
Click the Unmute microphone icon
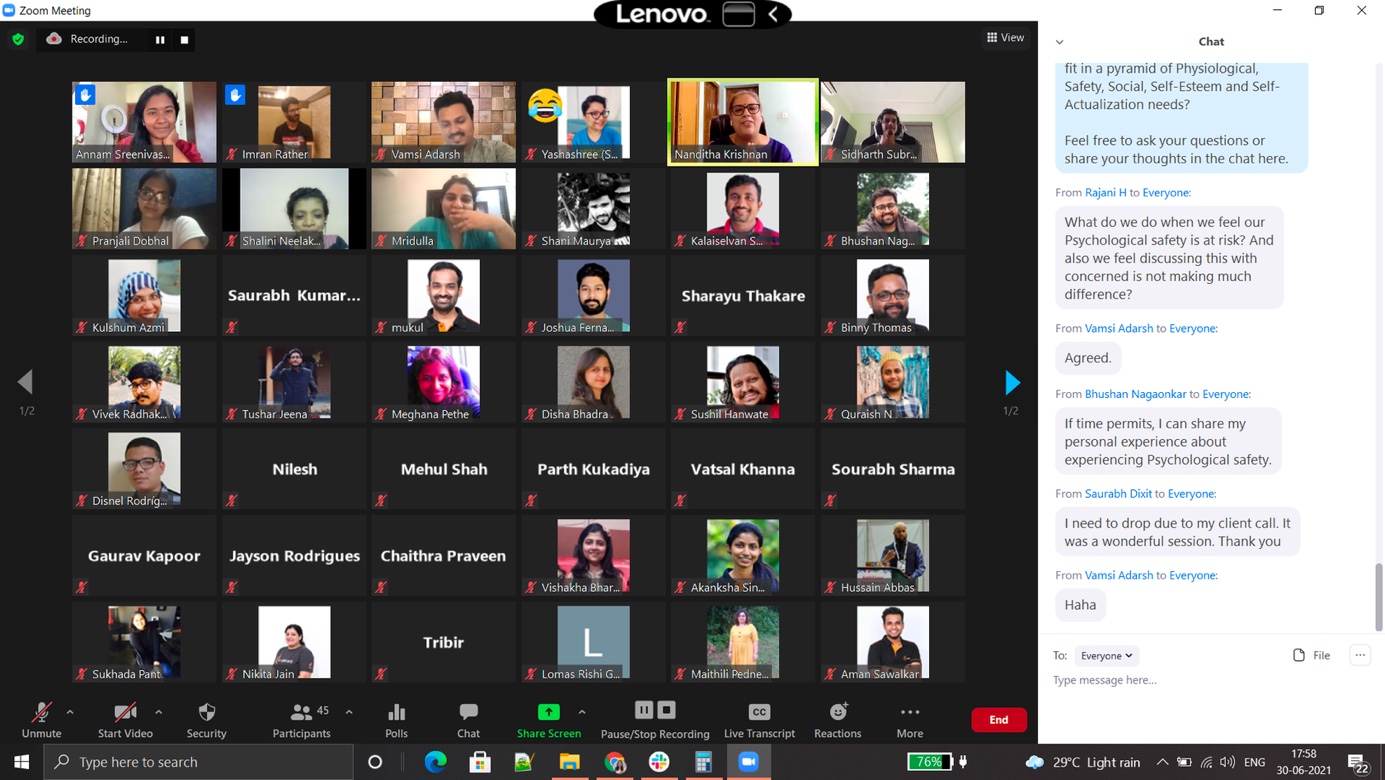pyautogui.click(x=41, y=712)
